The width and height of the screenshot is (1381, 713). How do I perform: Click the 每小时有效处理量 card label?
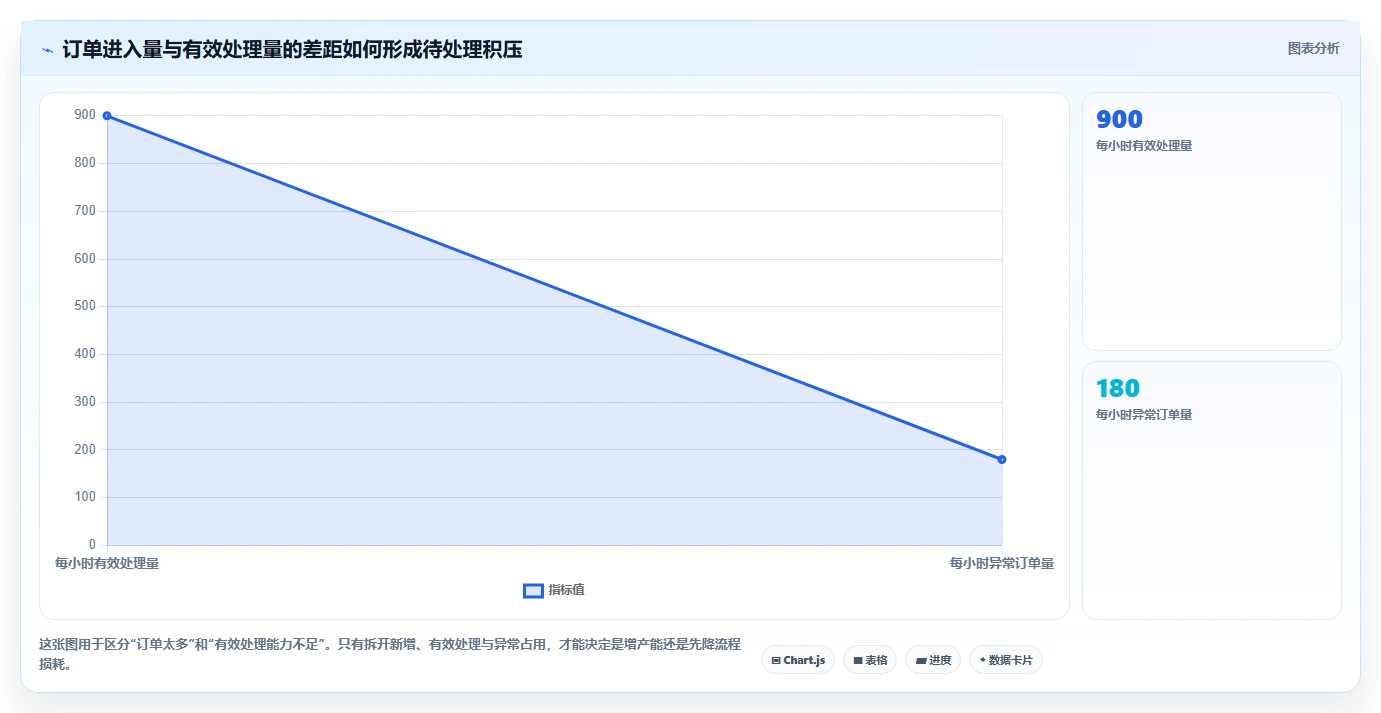1144,146
